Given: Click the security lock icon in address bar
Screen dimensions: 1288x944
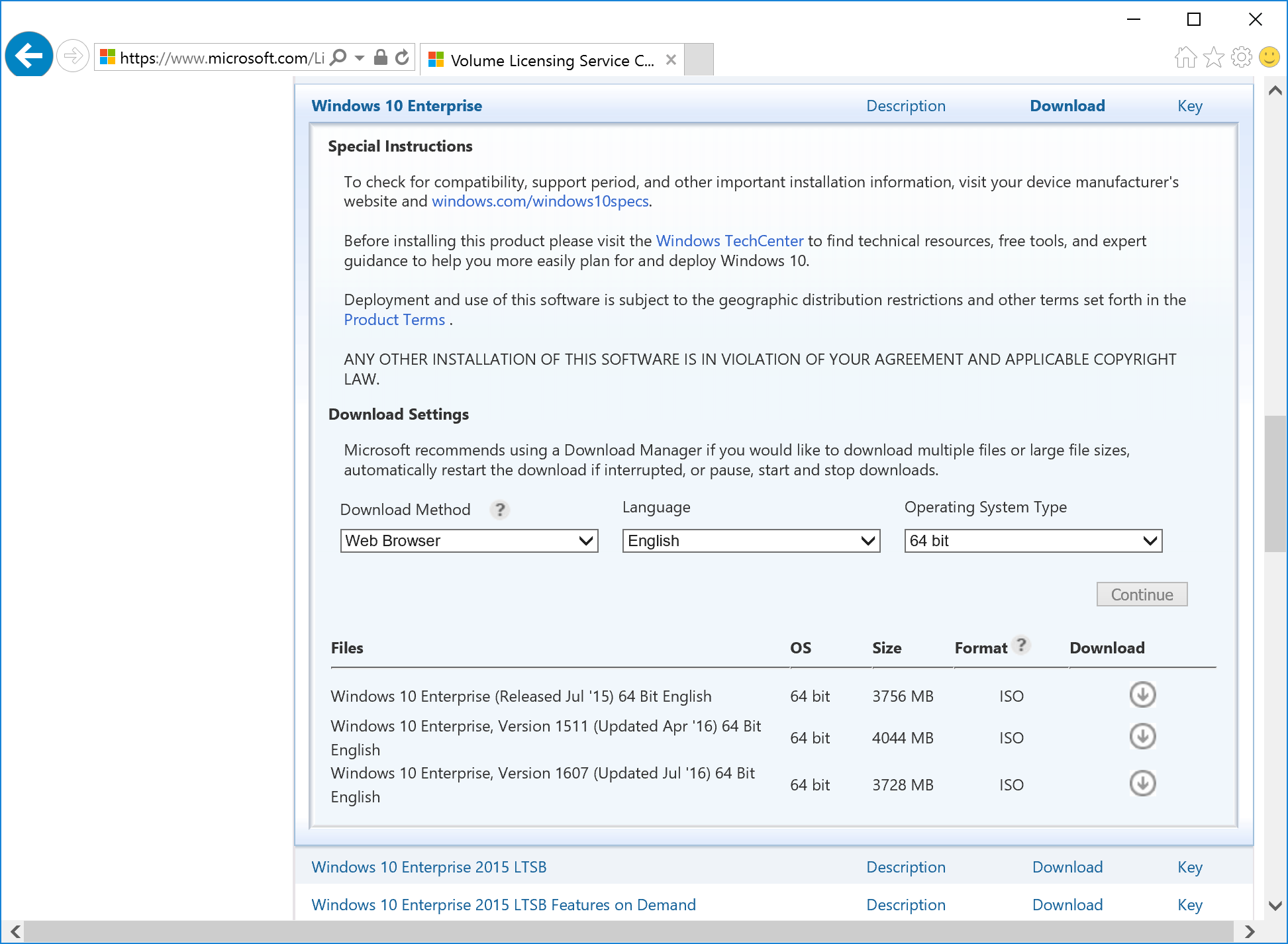Looking at the screenshot, I should click(x=380, y=58).
